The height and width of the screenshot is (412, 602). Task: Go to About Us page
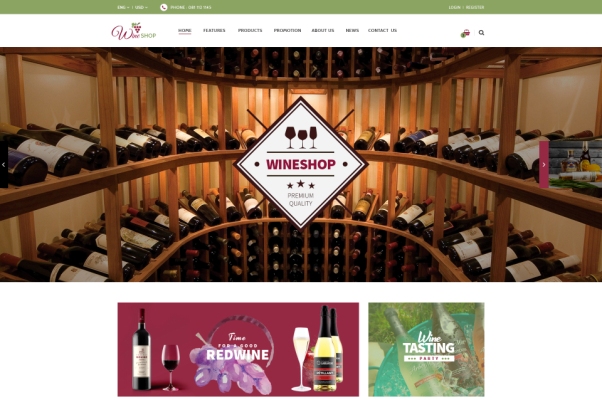[x=323, y=30]
